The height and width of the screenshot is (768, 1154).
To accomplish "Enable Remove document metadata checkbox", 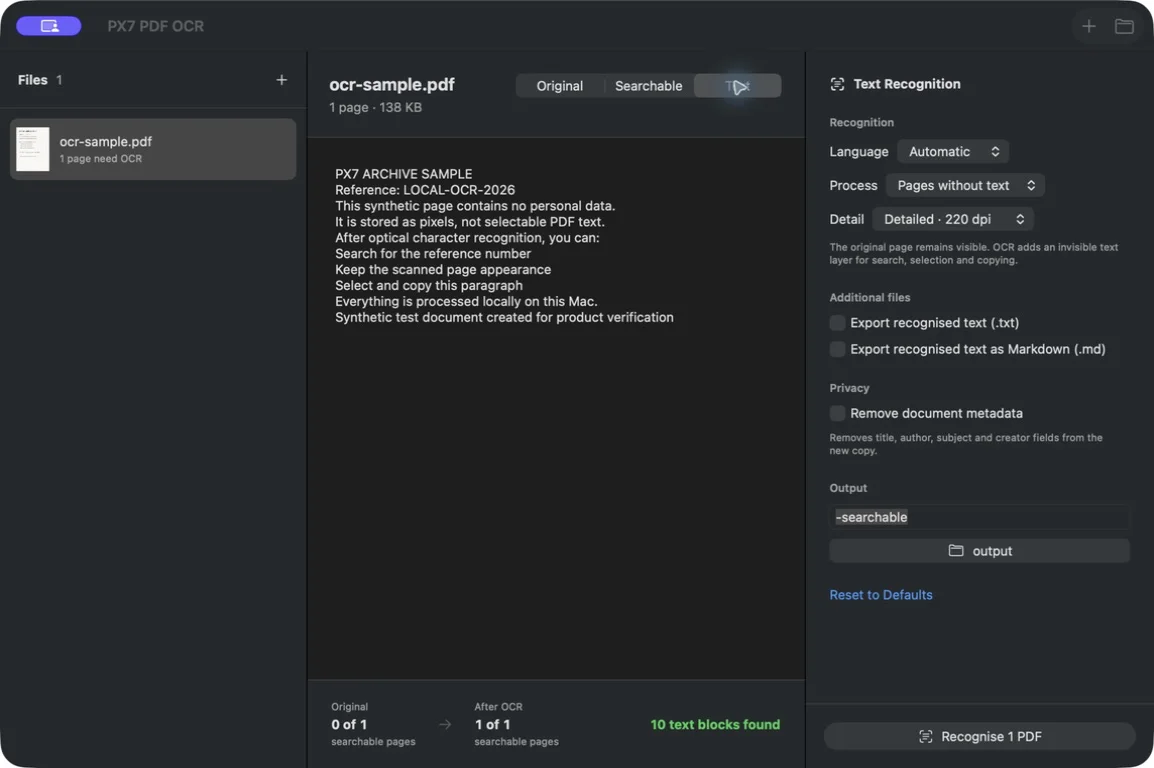I will click(837, 413).
